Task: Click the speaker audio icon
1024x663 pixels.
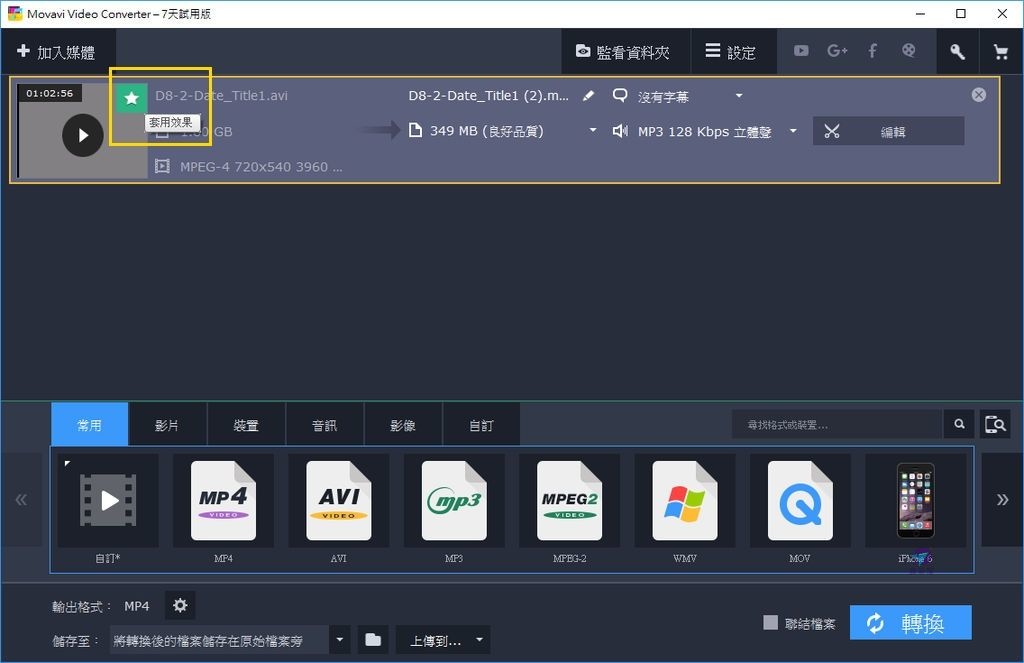Action: (x=620, y=131)
